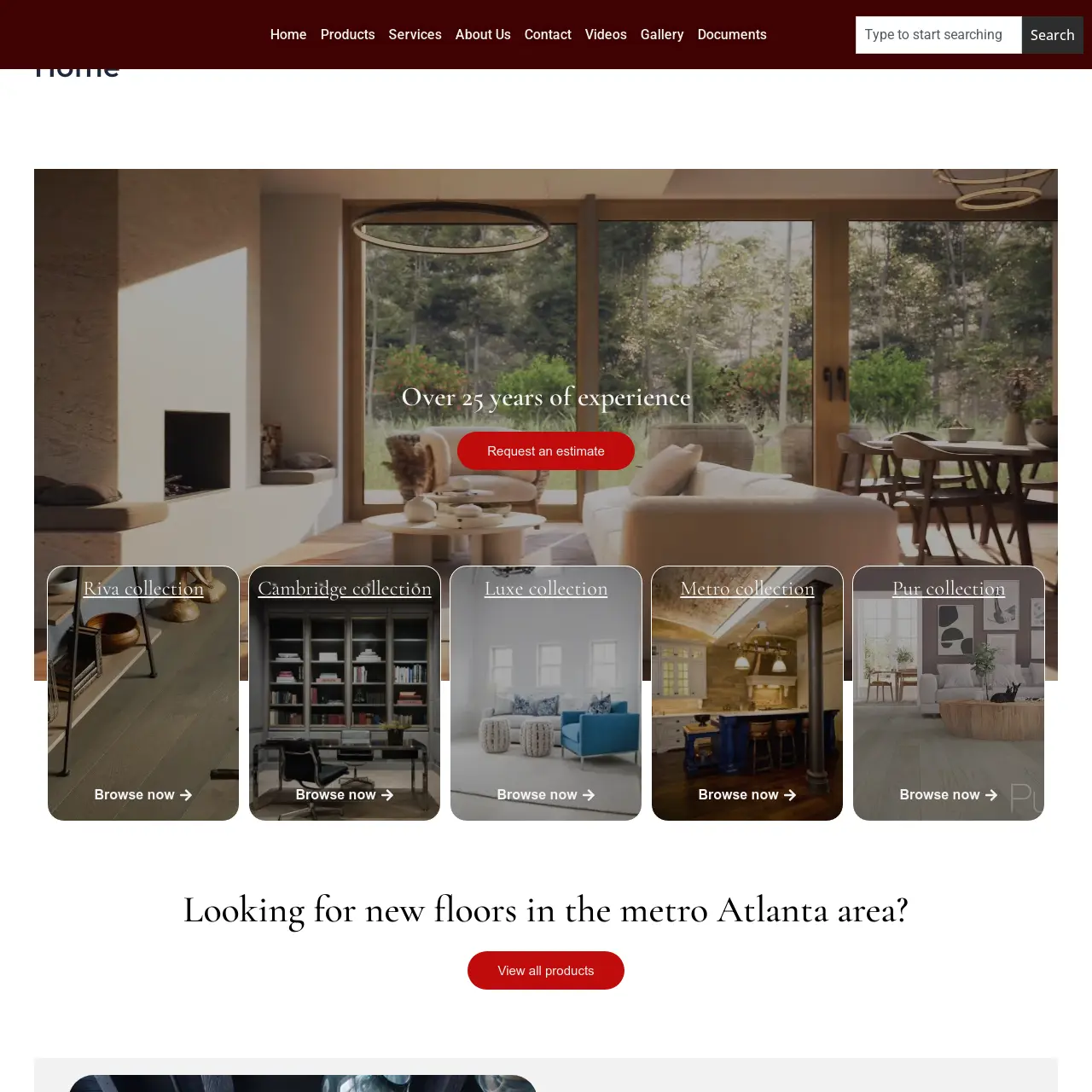Viewport: 1092px width, 1092px height.
Task: Go to the Services page
Action: tap(415, 35)
